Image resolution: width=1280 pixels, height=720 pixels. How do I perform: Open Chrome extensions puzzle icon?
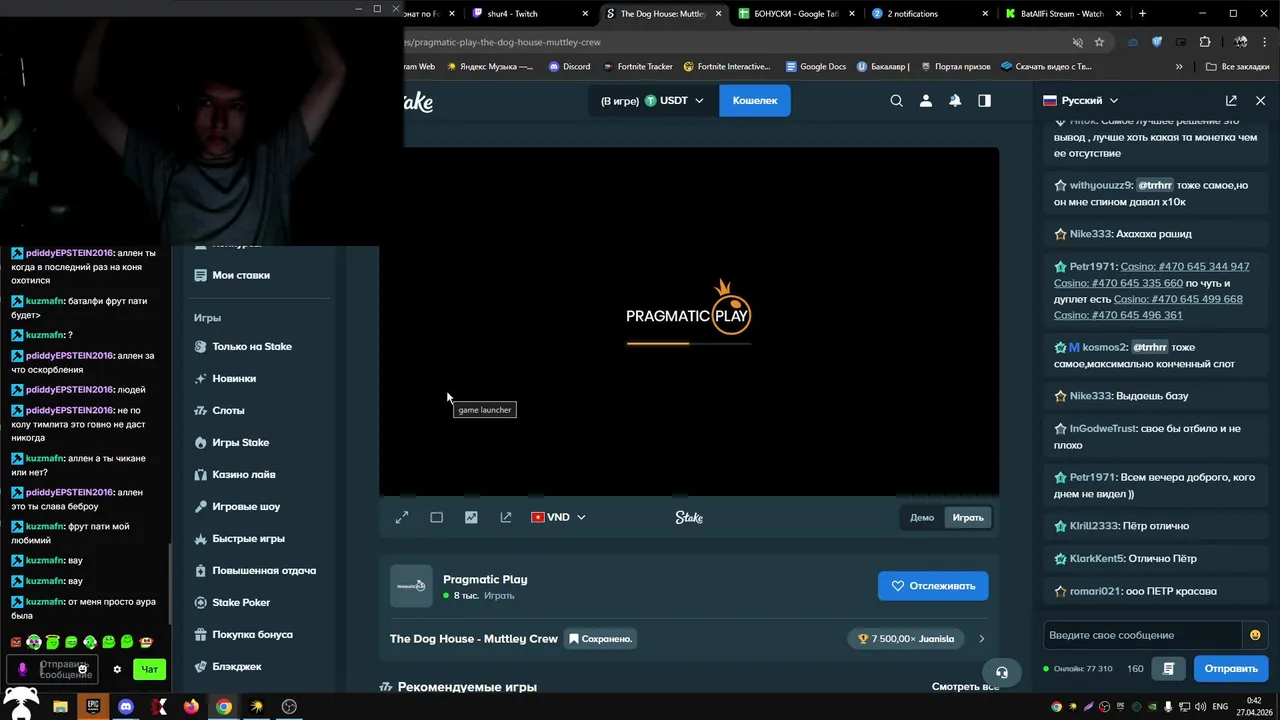[1205, 42]
